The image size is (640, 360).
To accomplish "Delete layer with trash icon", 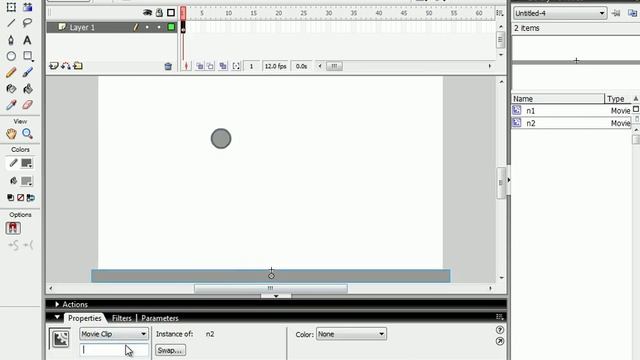I will [x=168, y=66].
